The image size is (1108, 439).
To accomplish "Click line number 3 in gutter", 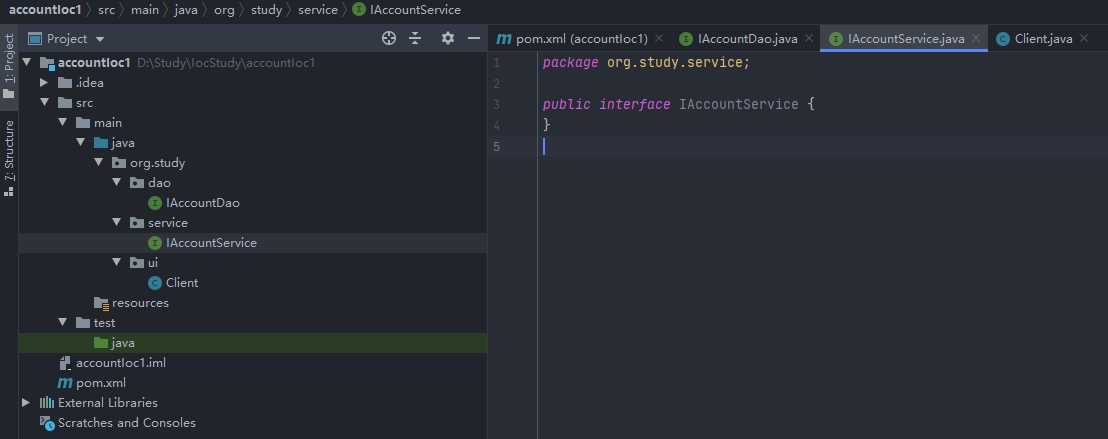I will coord(497,105).
